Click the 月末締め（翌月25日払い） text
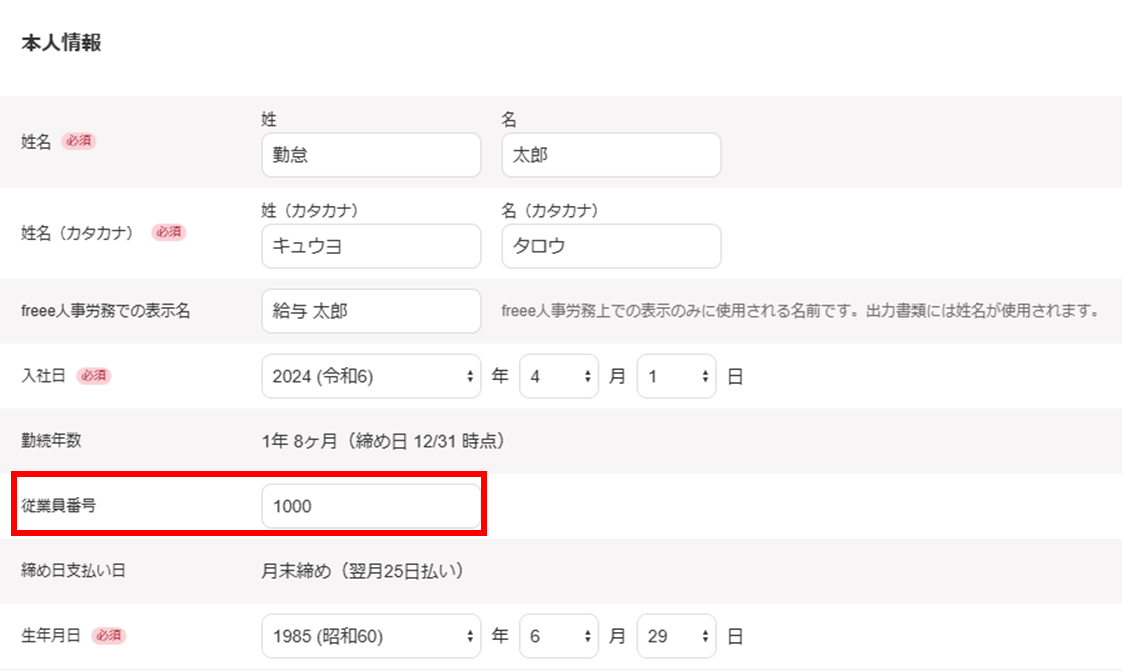This screenshot has width=1122, height=671. click(x=361, y=571)
